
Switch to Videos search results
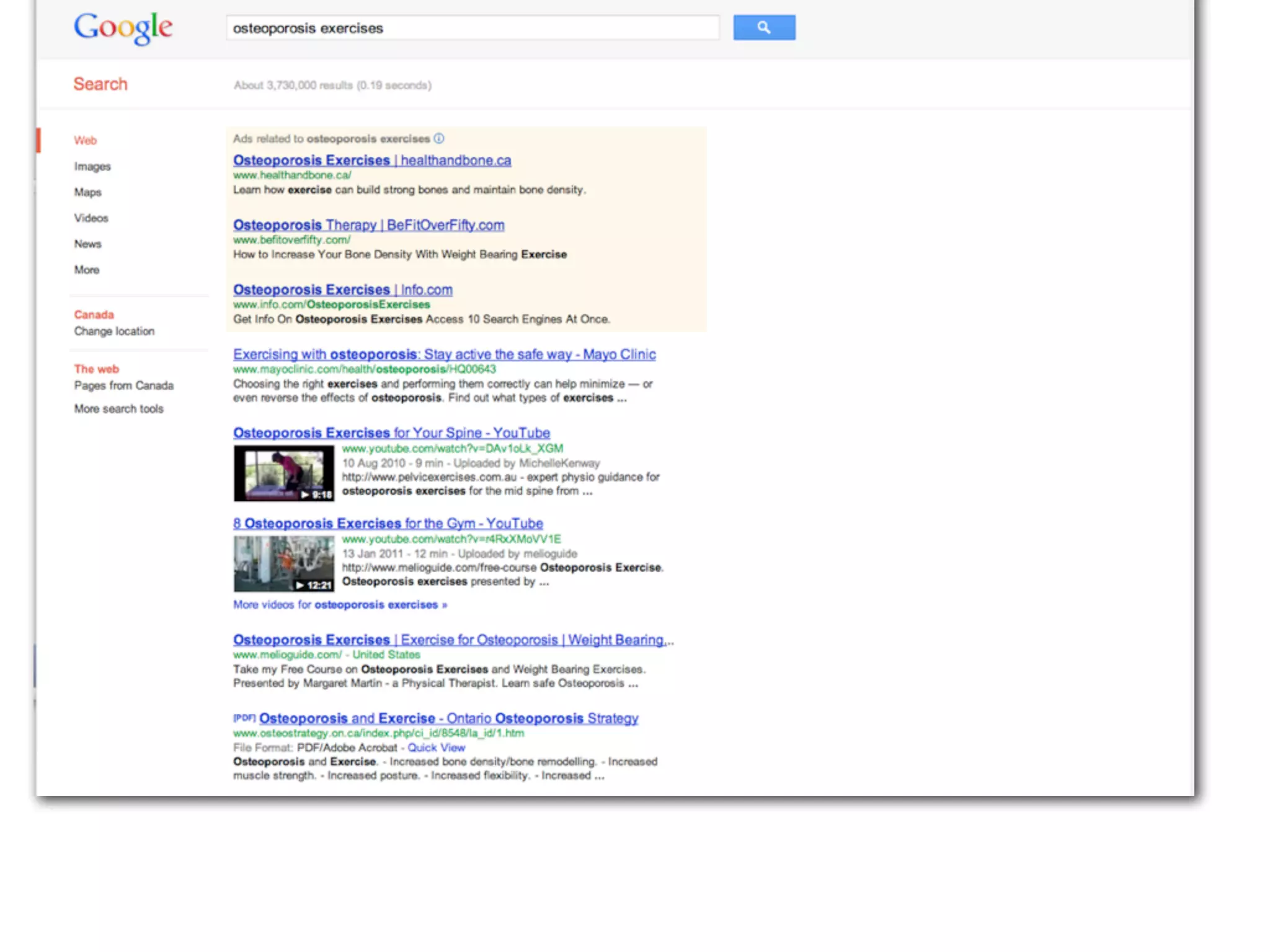click(91, 218)
